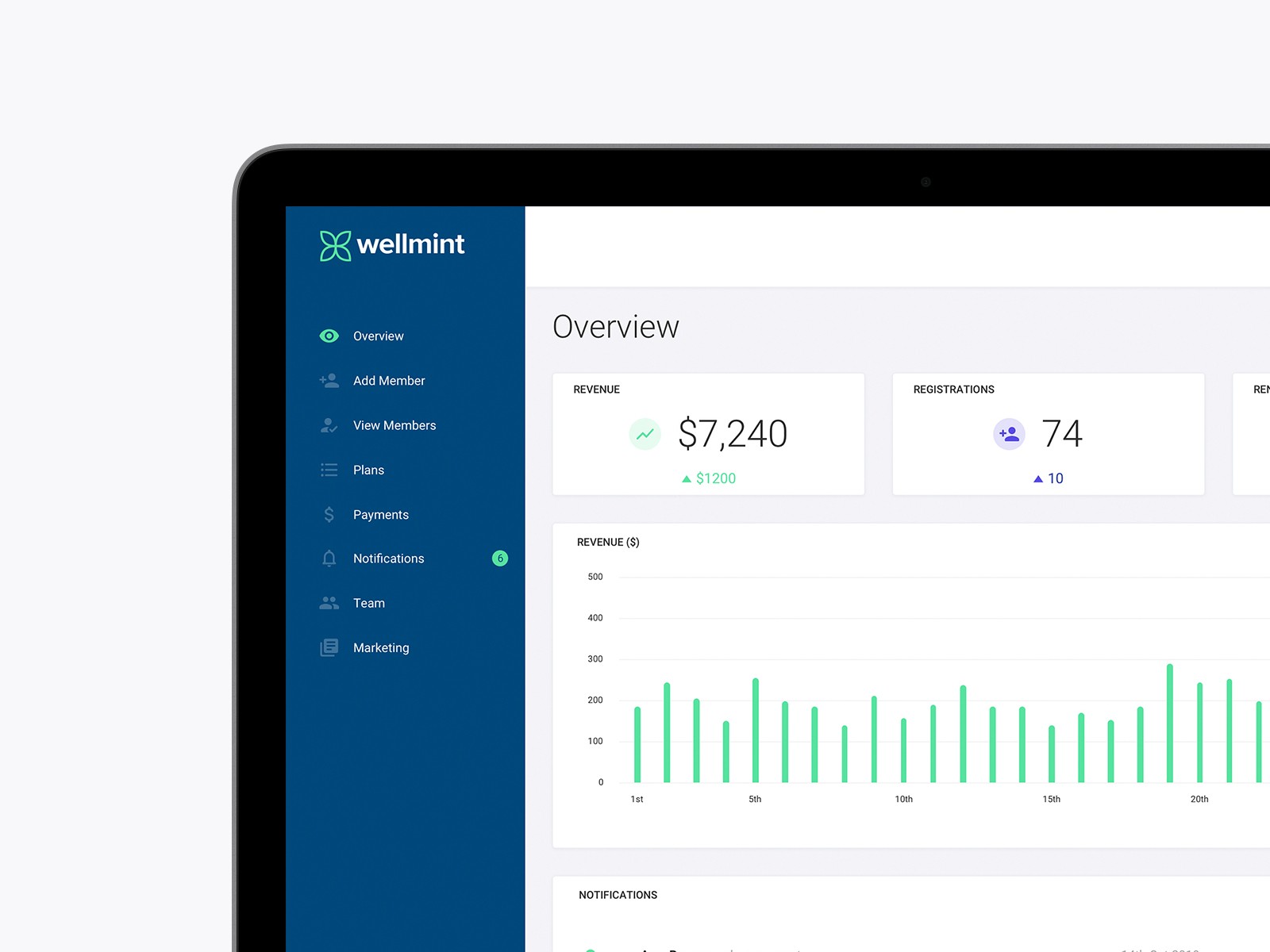Click the Marketing newspaper icon

click(329, 647)
